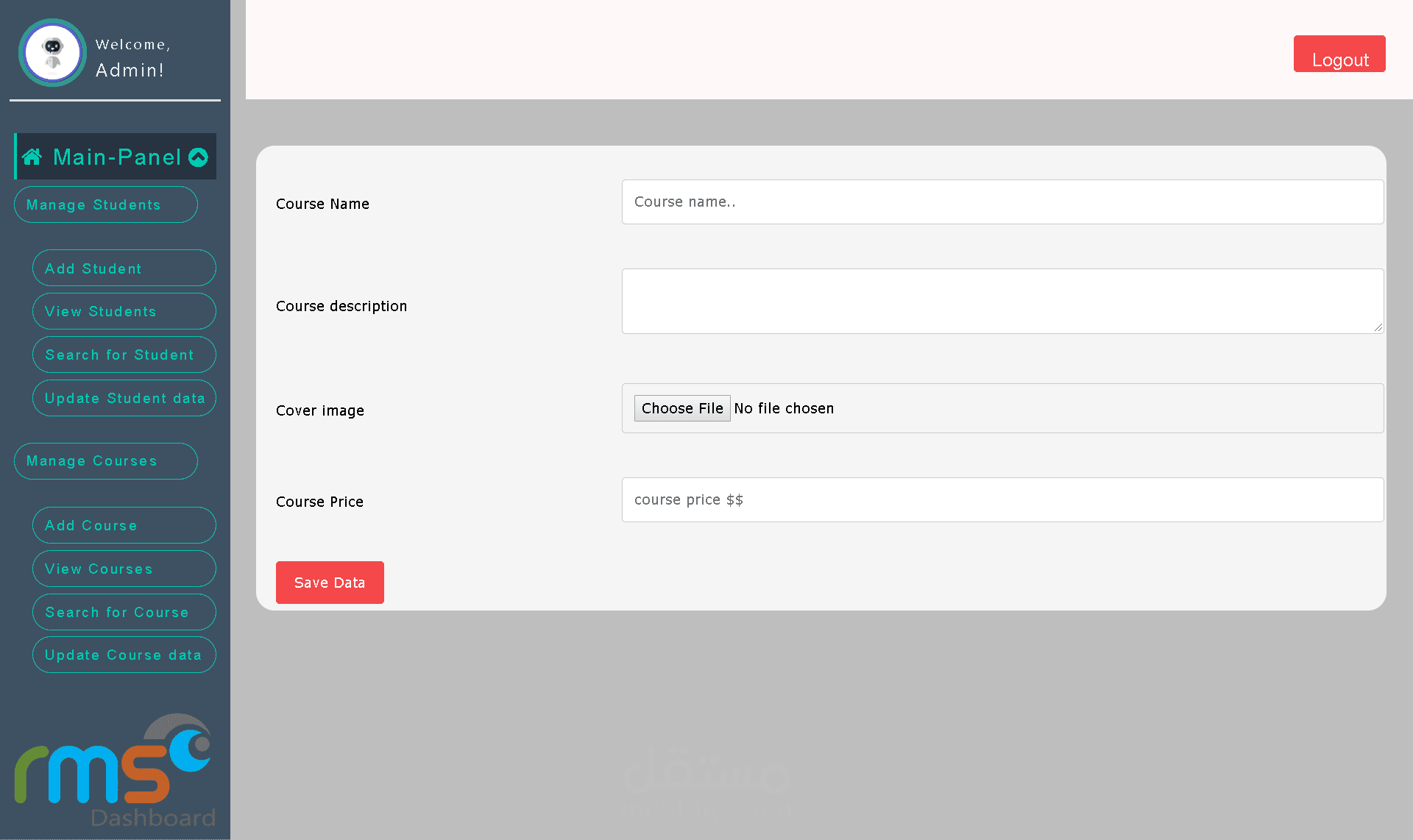This screenshot has height=840, width=1413.
Task: Click the admin robot avatar
Action: [52, 53]
